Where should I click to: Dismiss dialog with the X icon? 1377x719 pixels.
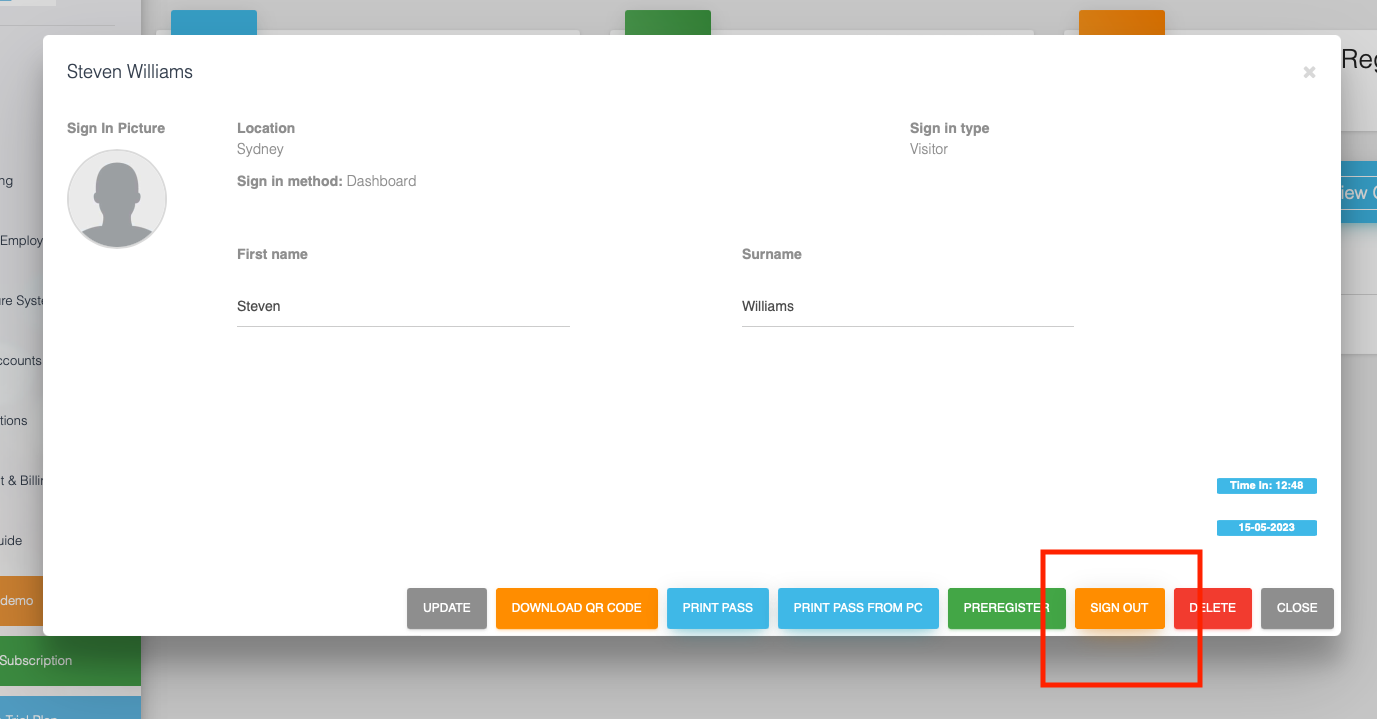coord(1309,72)
